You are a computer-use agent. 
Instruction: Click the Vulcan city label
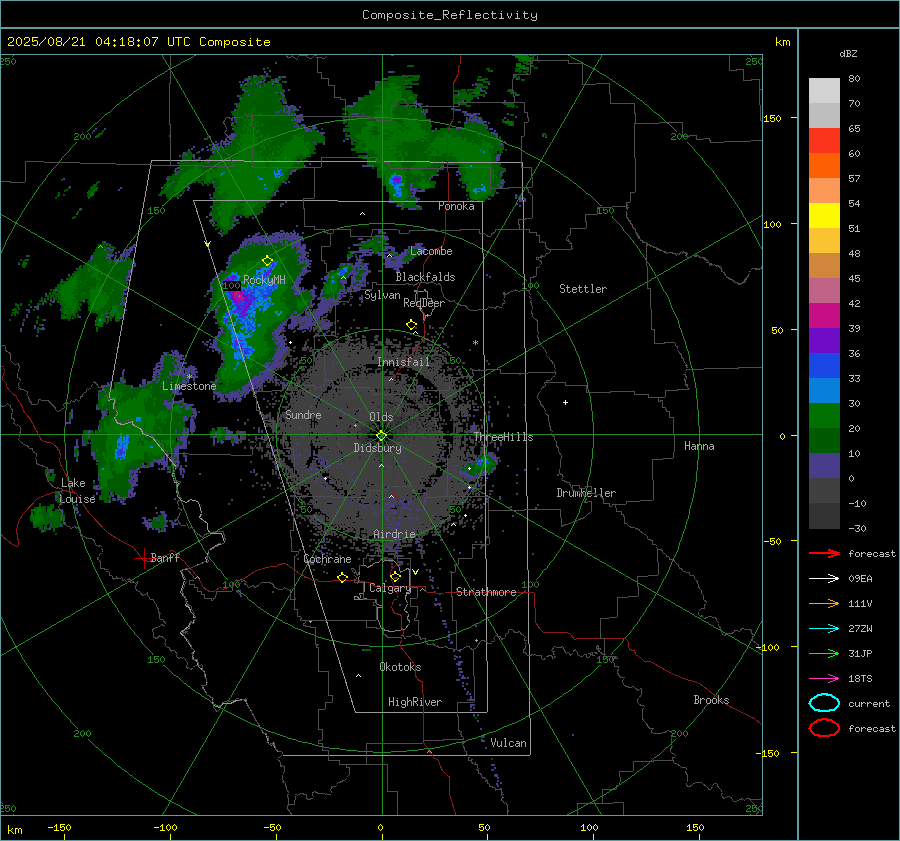coord(508,743)
